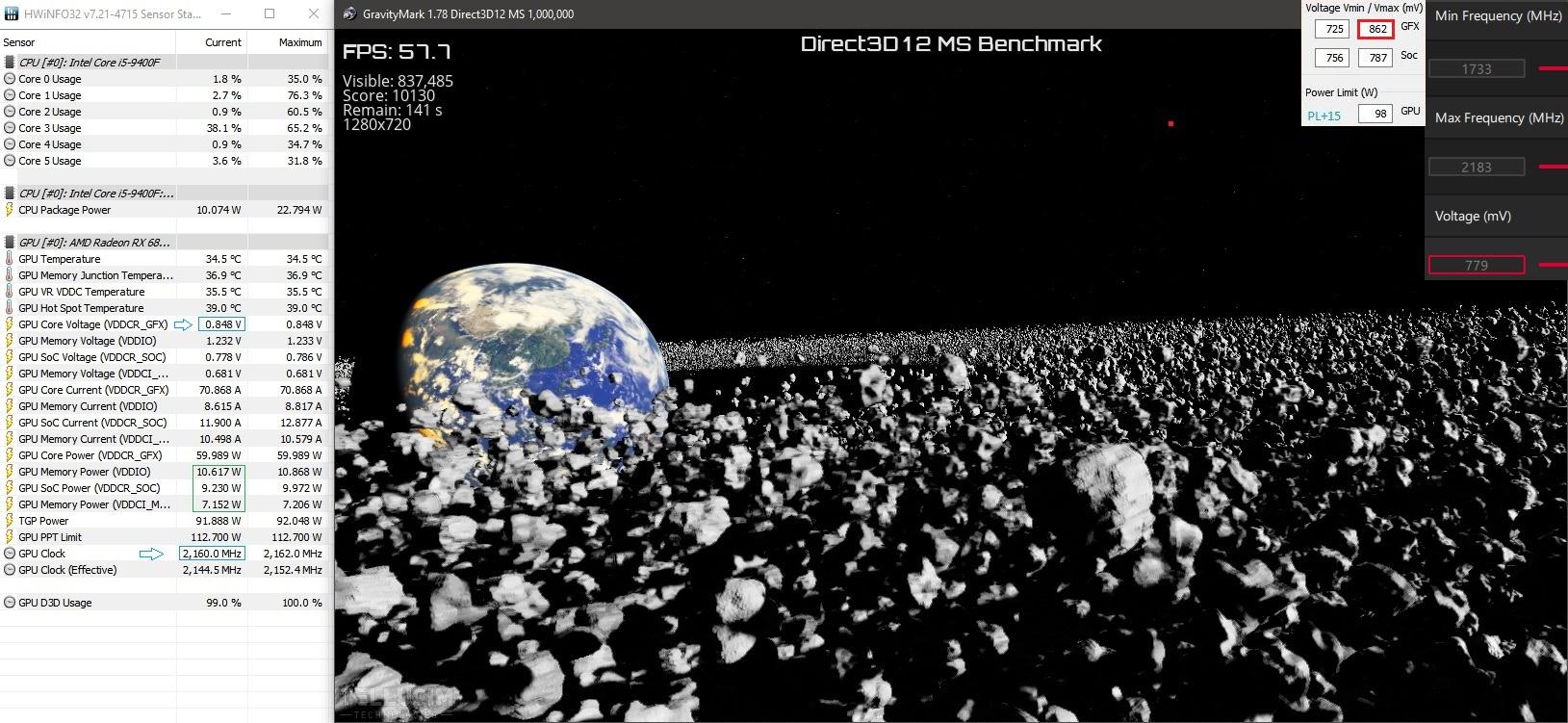Screen dimensions: 1568x723
Task: Click the Maximum column header in HWiNFO
Action: (288, 42)
